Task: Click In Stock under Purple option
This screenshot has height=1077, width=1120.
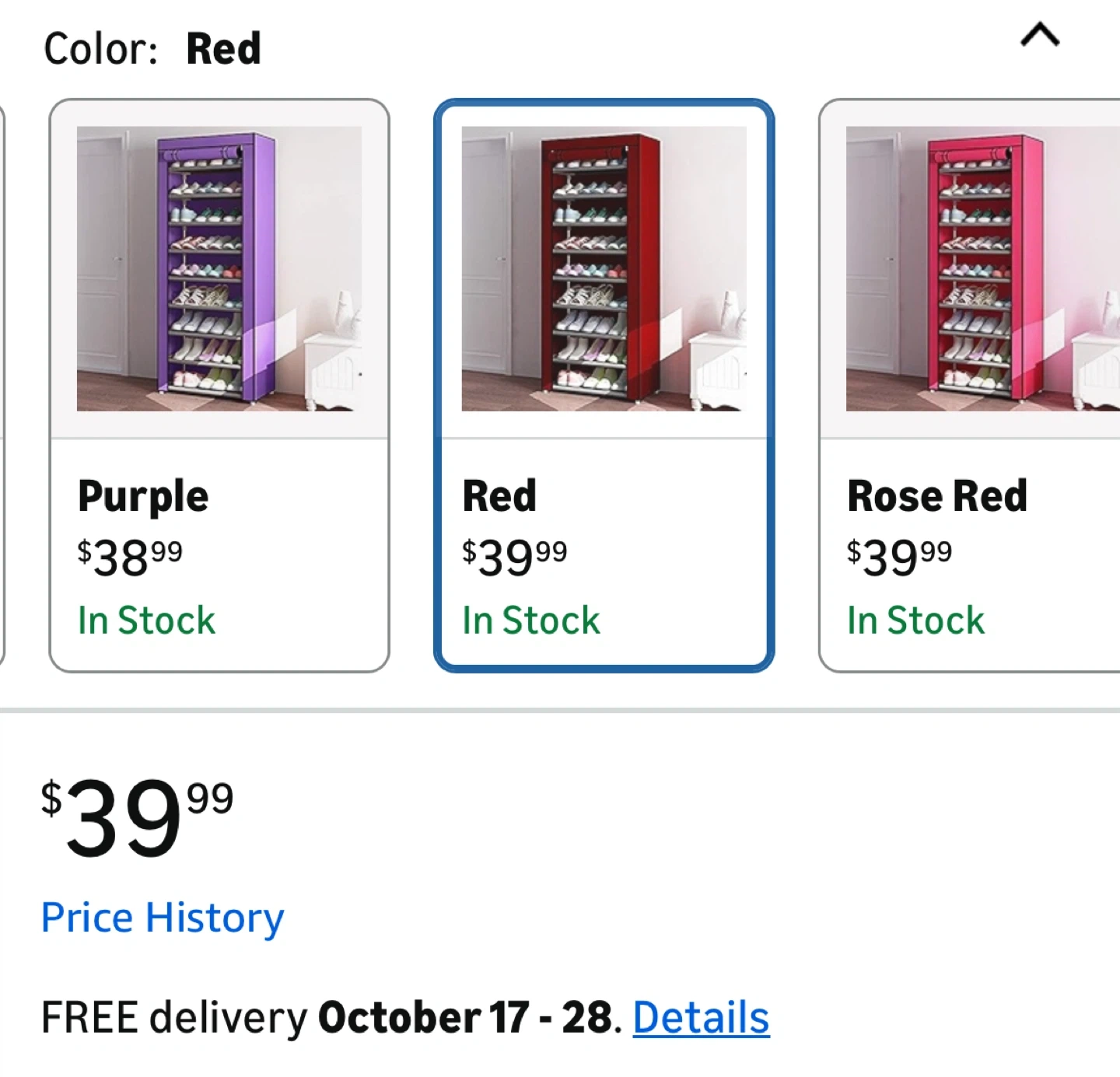Action: (146, 621)
